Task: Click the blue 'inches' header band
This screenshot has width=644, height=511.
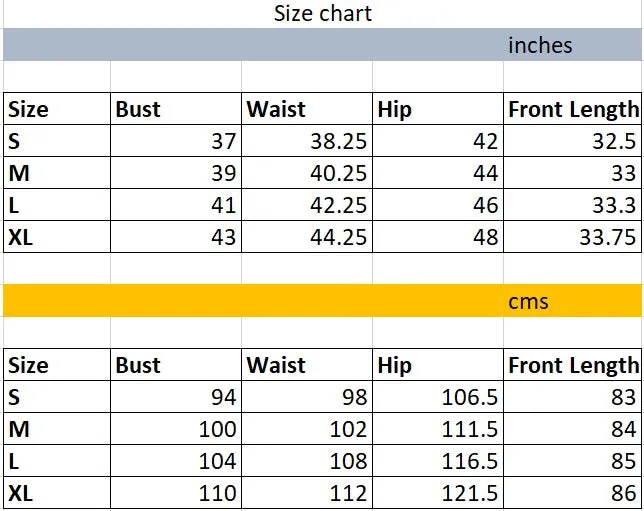Action: (x=322, y=45)
